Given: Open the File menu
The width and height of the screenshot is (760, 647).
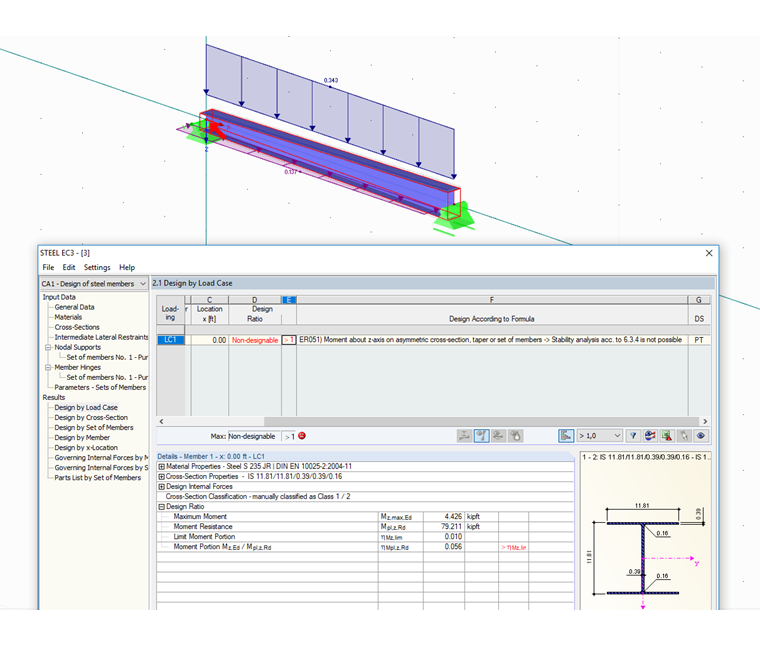Looking at the screenshot, I should coord(48,267).
